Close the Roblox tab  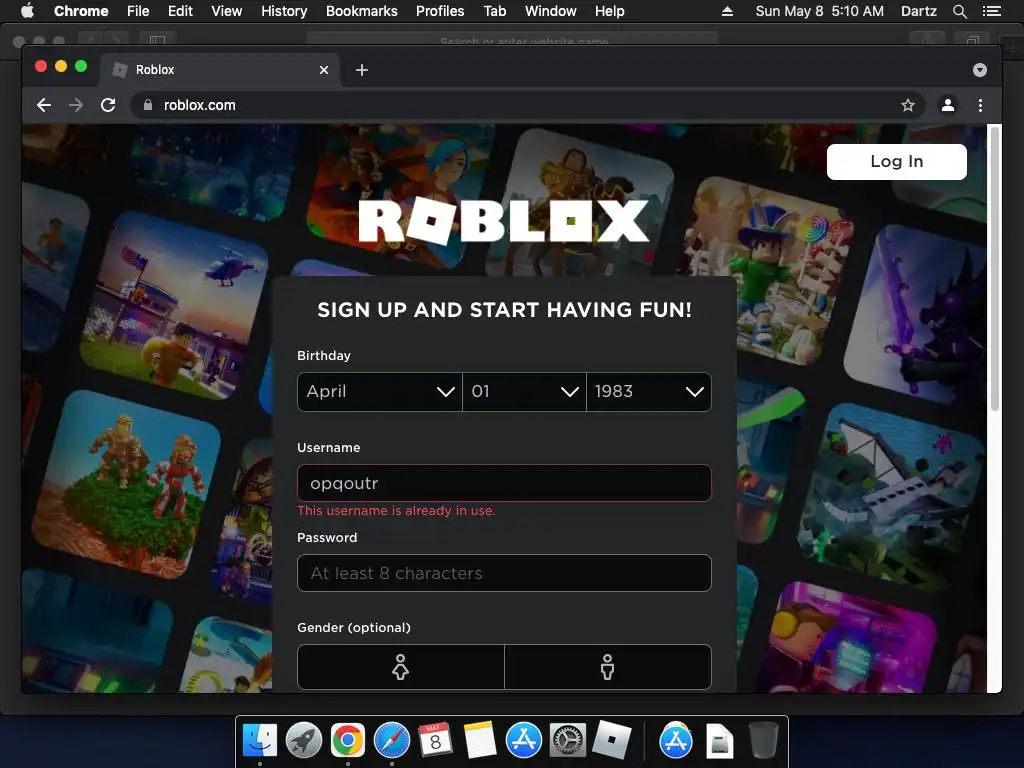tap(324, 70)
